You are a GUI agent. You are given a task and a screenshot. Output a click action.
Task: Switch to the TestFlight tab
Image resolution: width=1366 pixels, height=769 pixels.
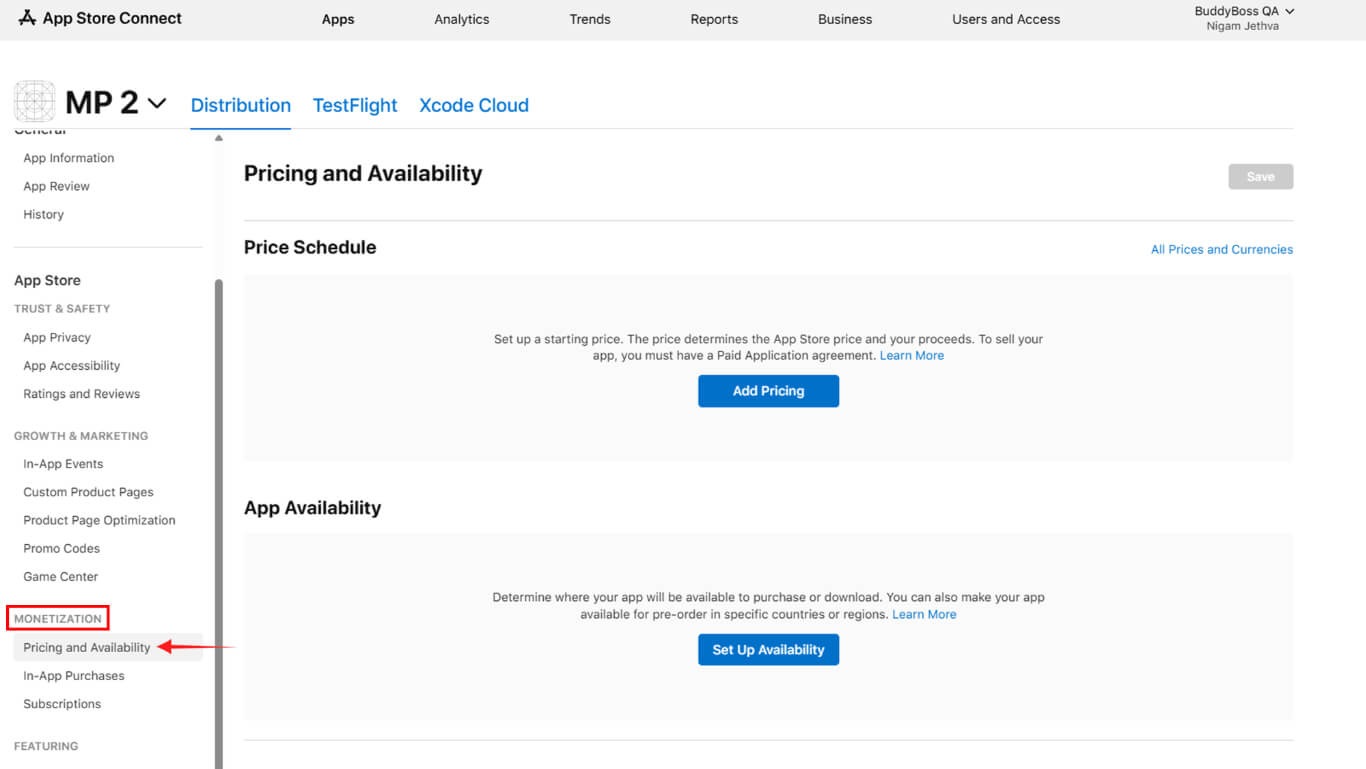355,105
